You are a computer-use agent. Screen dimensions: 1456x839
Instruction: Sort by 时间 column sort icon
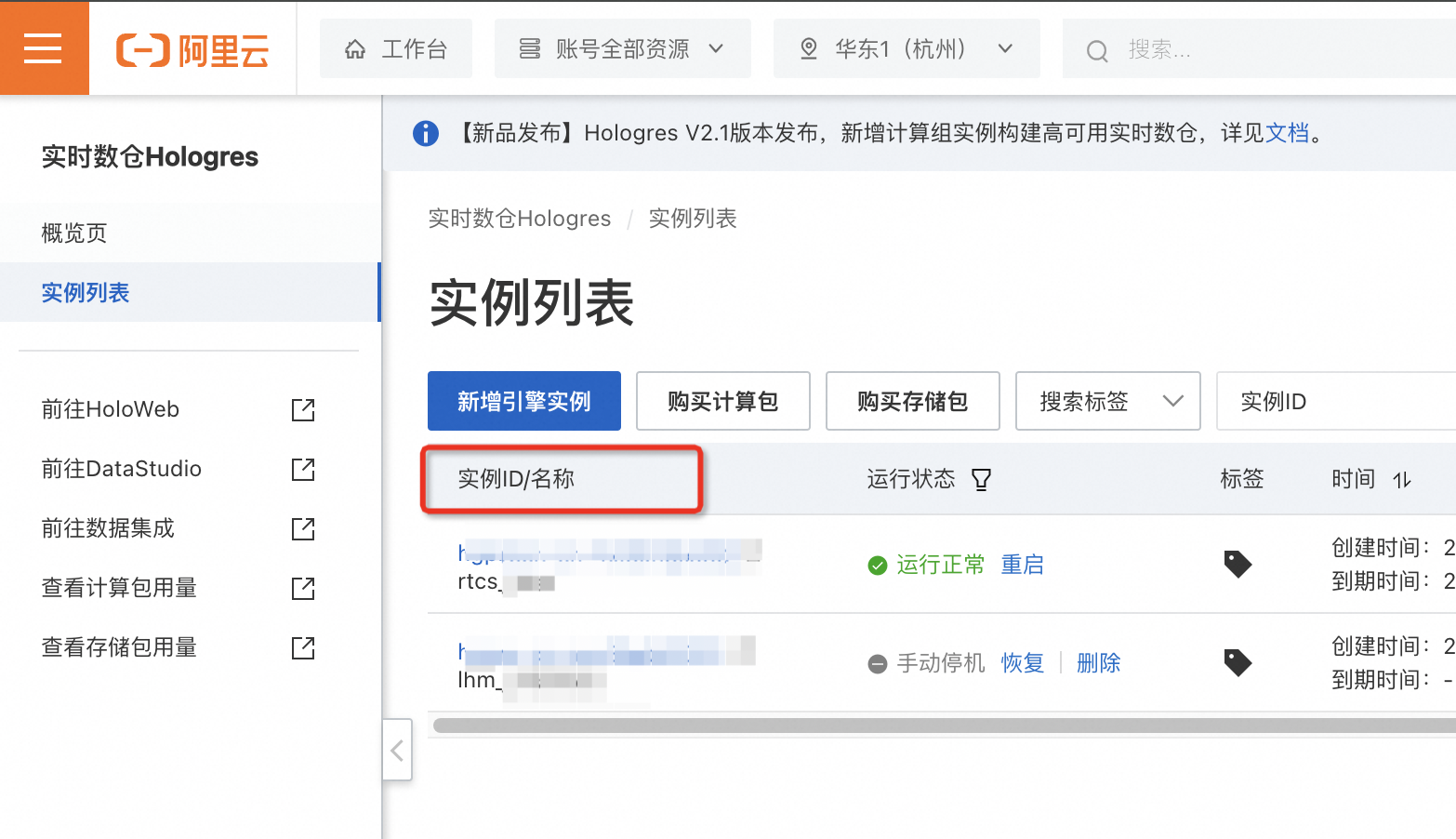[1402, 480]
